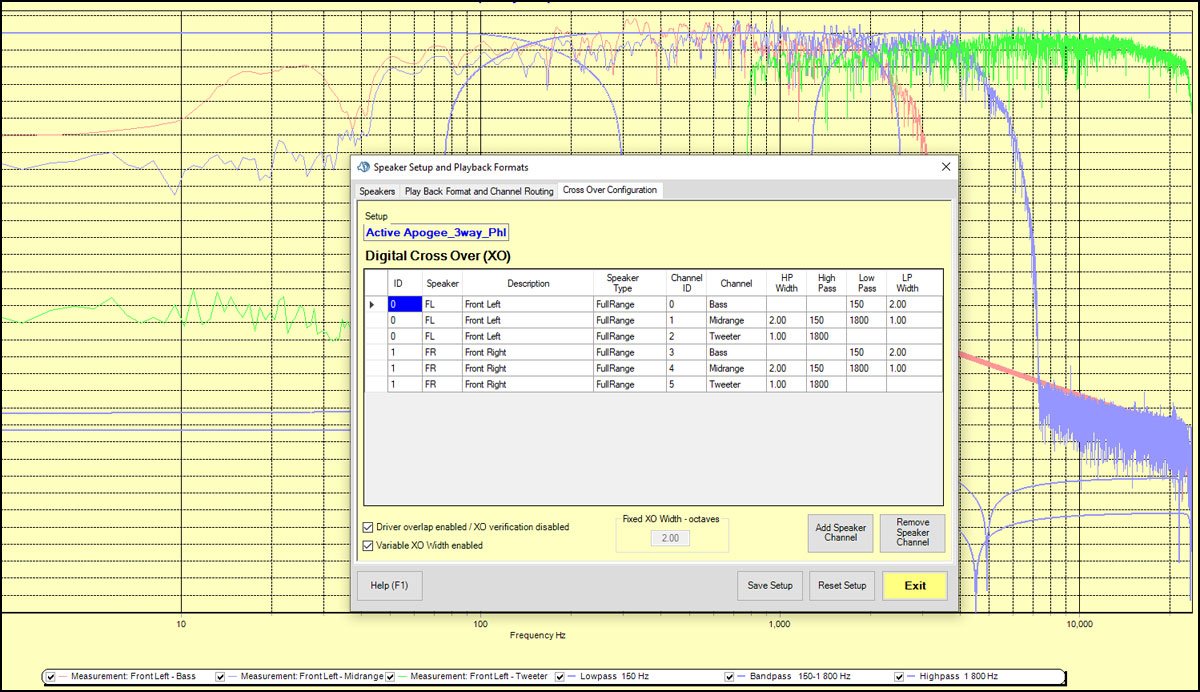1200x692 pixels.
Task: Click the Speaker Setup dialog title icon
Action: (363, 167)
